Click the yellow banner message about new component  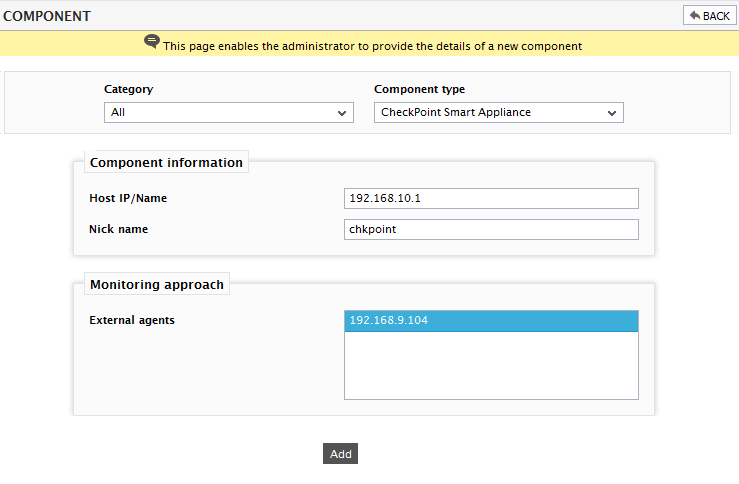click(372, 46)
